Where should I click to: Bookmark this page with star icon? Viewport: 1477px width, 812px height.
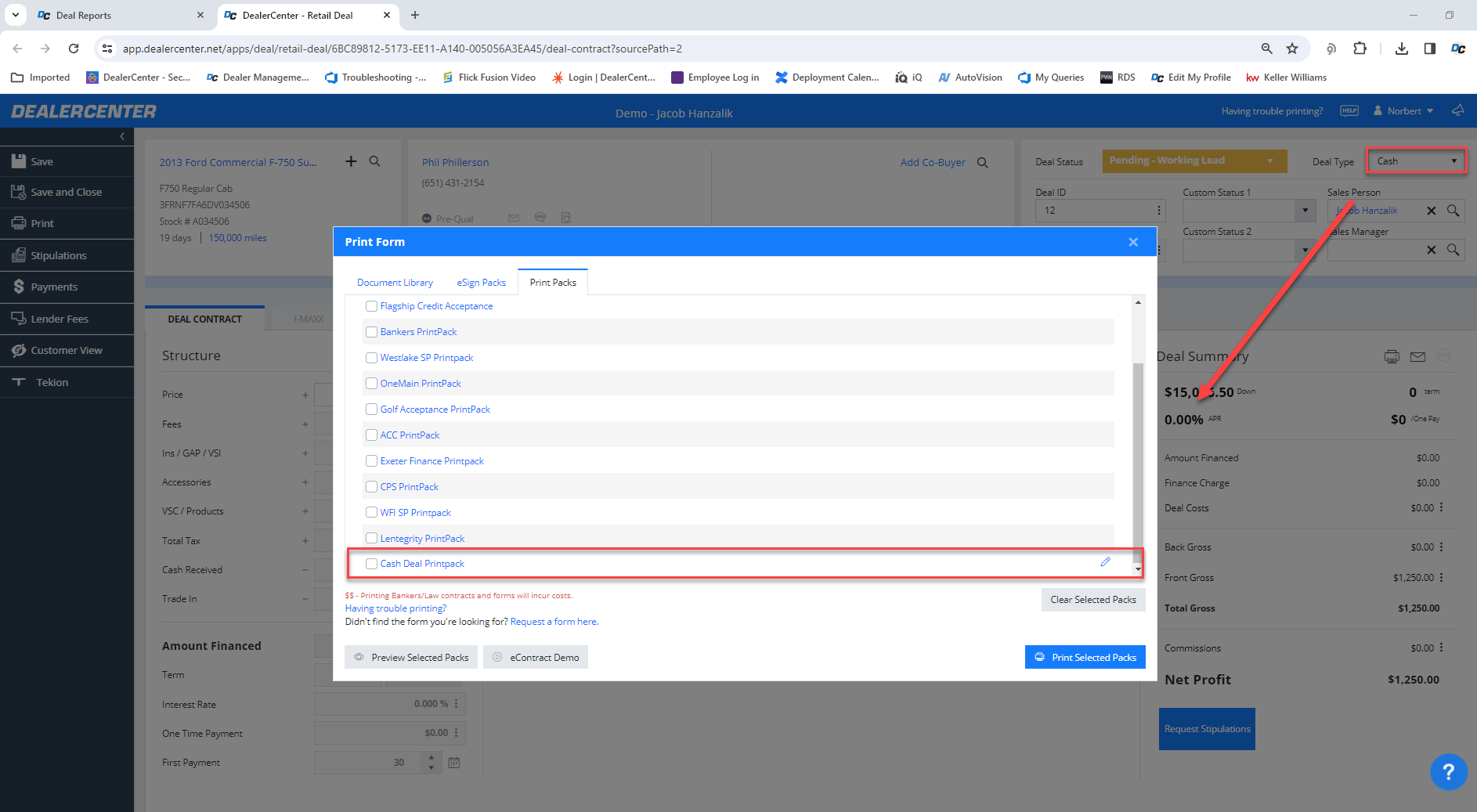(1292, 49)
